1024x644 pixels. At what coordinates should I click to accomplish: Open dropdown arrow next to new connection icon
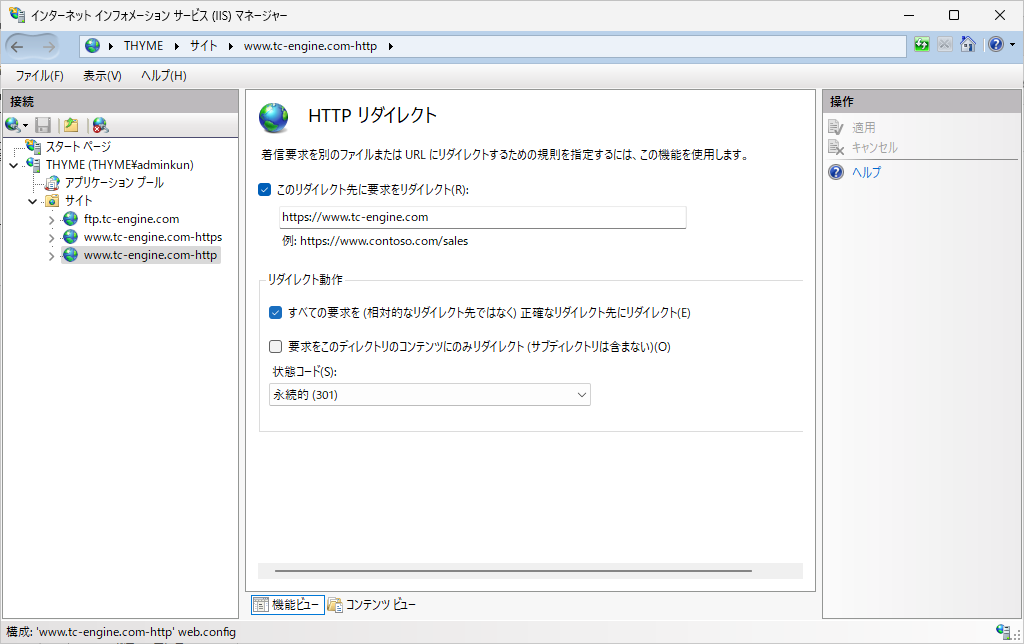click(25, 125)
